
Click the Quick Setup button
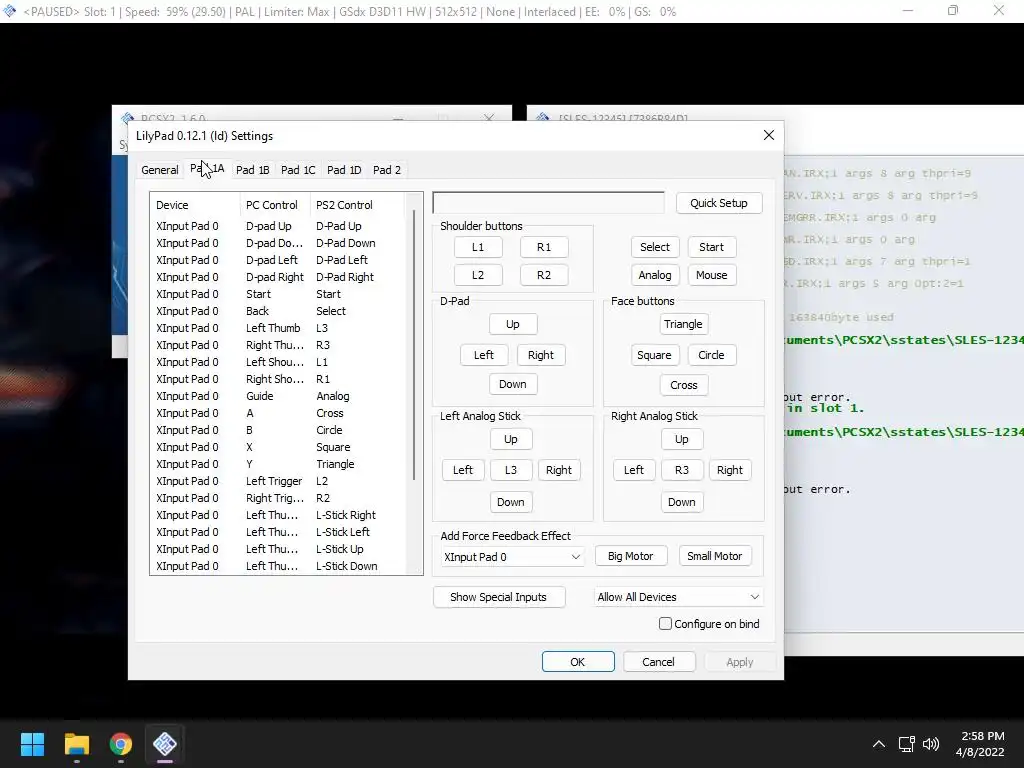pos(719,203)
